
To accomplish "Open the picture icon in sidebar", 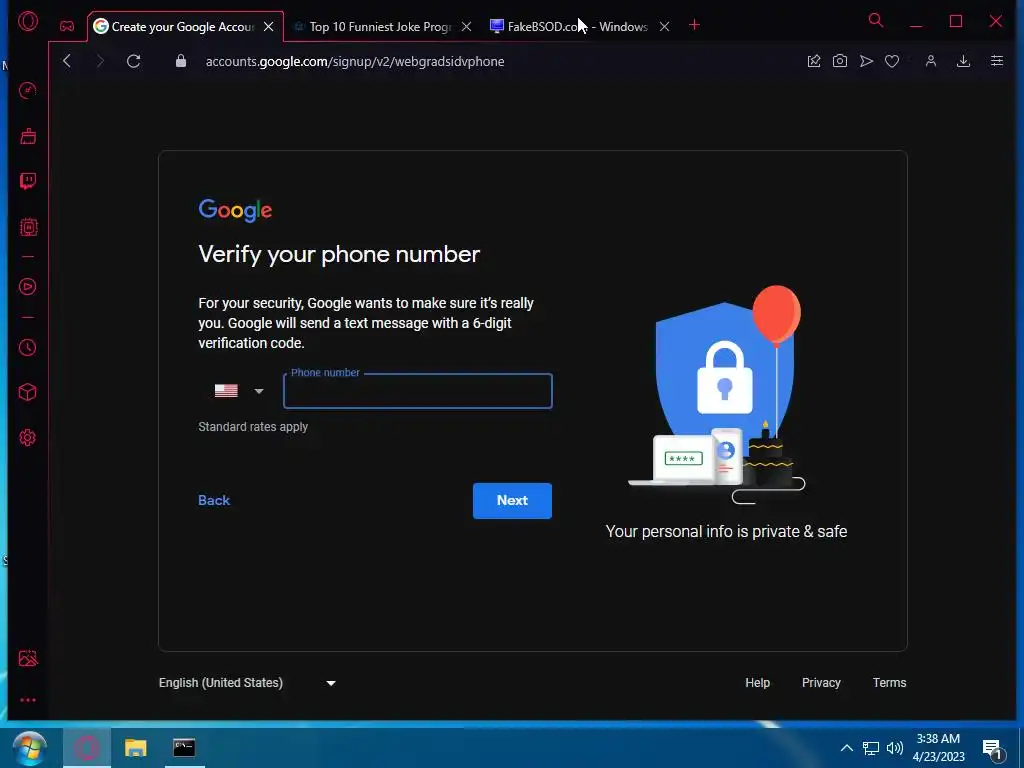I will pyautogui.click(x=28, y=658).
